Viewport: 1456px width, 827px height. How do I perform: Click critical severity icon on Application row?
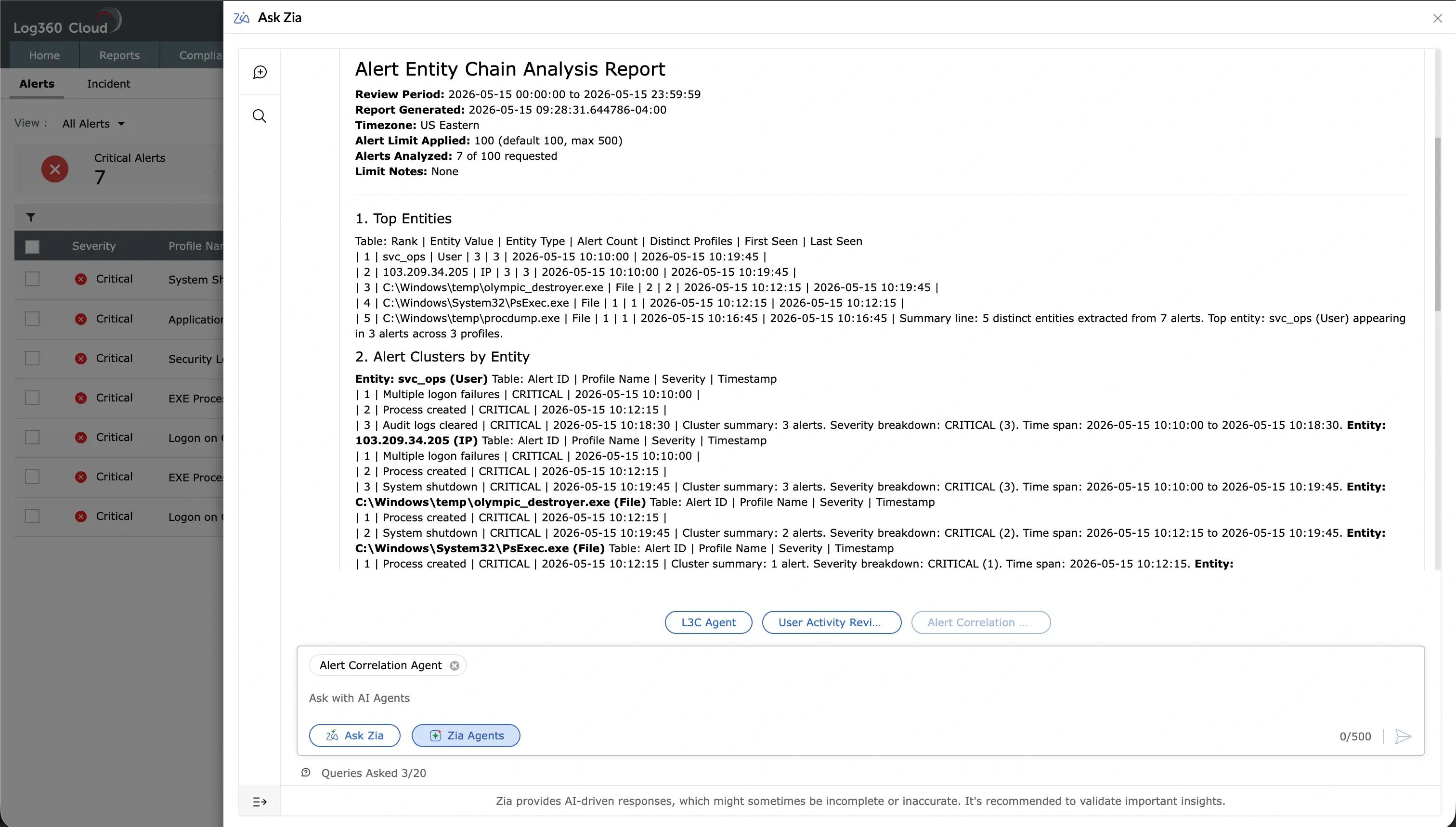point(81,319)
